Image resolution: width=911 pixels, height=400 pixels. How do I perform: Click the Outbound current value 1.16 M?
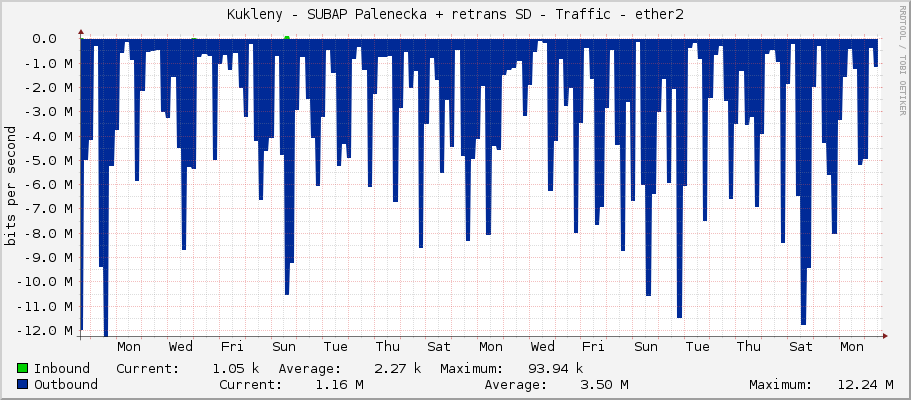coord(339,384)
